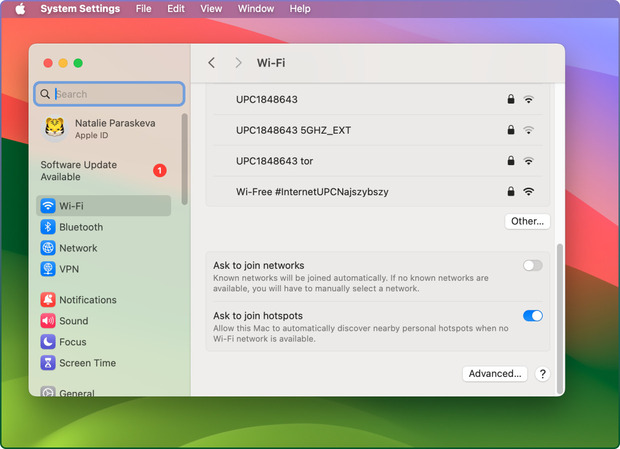
Task: Join network UPC1848643 5GHZ_EXT
Action: [x=378, y=130]
